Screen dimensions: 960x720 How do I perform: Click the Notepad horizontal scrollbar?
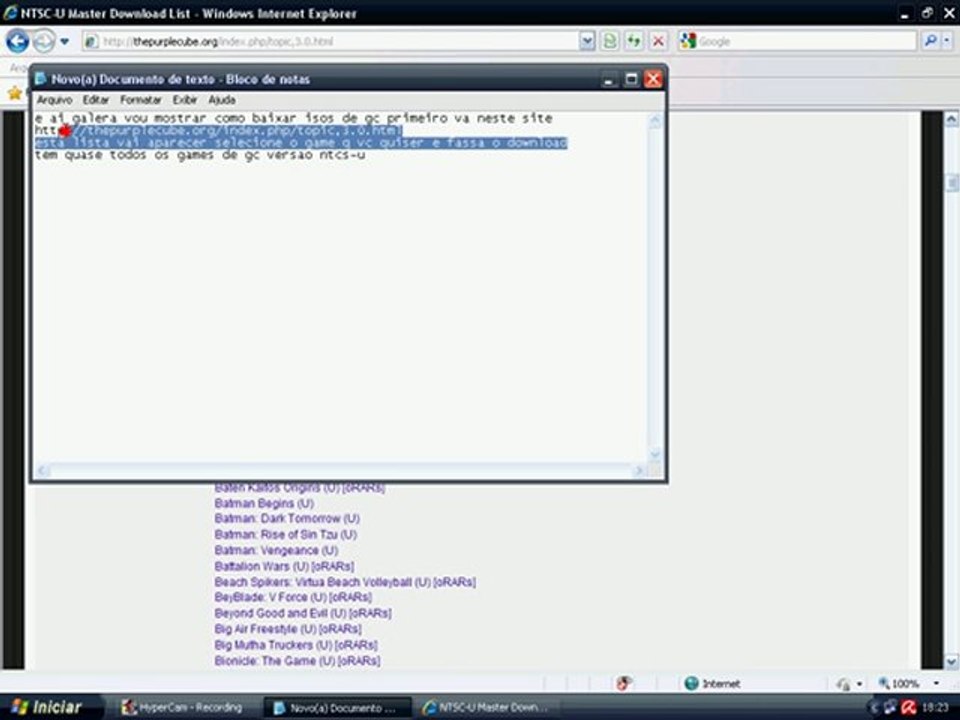click(340, 471)
